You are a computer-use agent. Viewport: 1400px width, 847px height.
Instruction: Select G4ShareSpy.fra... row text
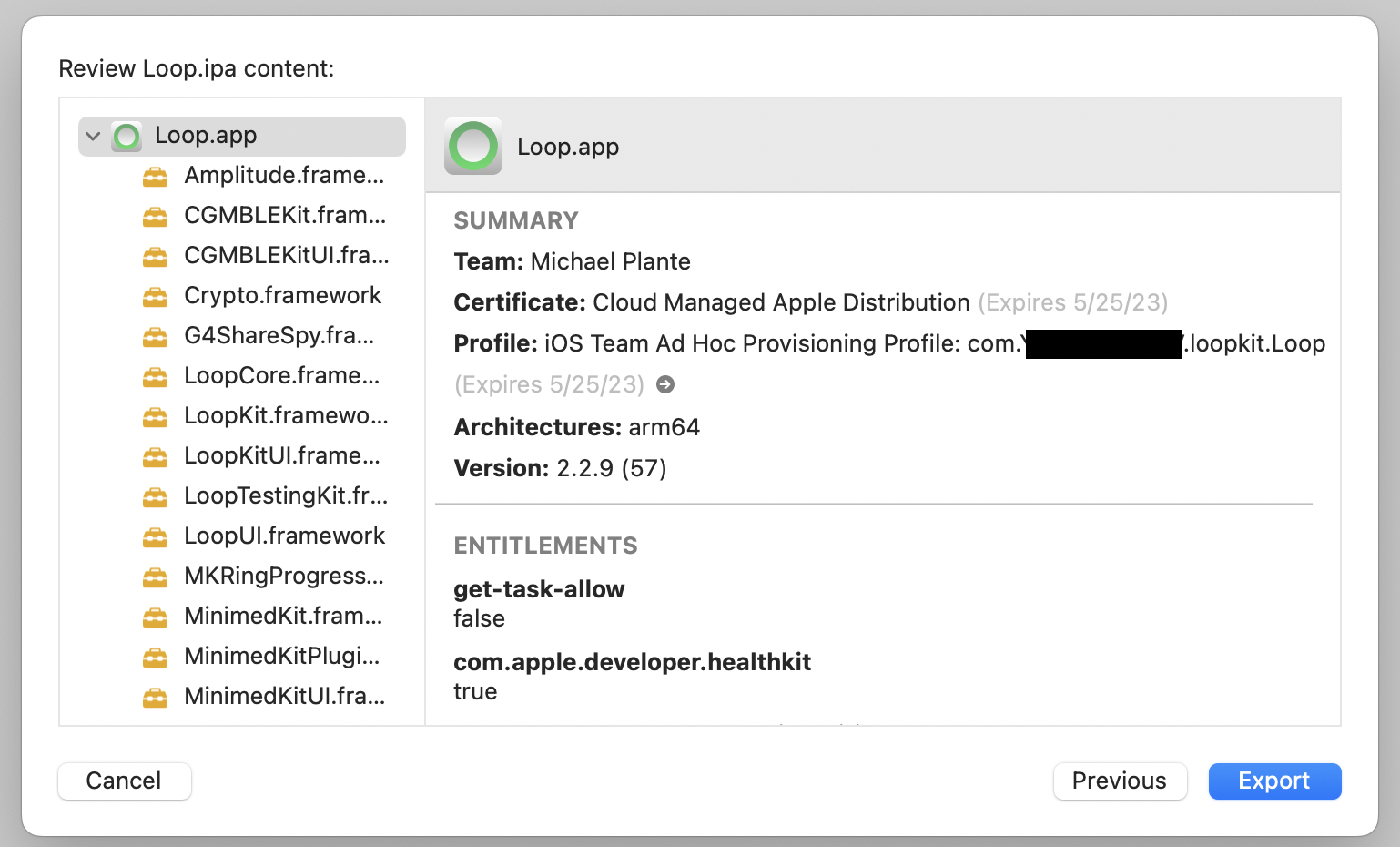pos(279,335)
